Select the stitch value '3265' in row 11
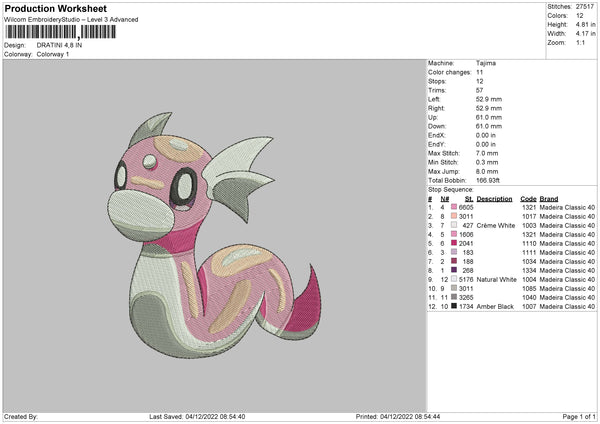This screenshot has height=424, width=600. (x=466, y=297)
